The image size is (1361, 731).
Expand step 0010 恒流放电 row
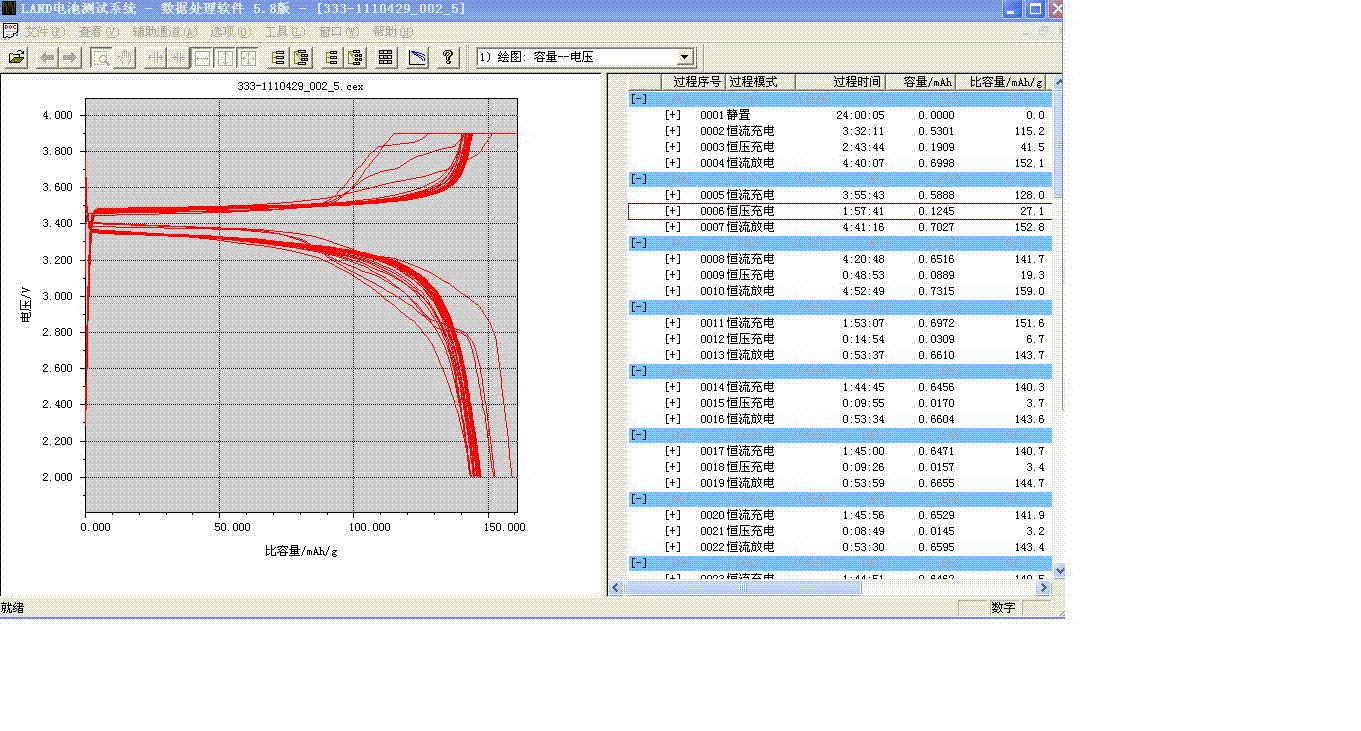(672, 291)
